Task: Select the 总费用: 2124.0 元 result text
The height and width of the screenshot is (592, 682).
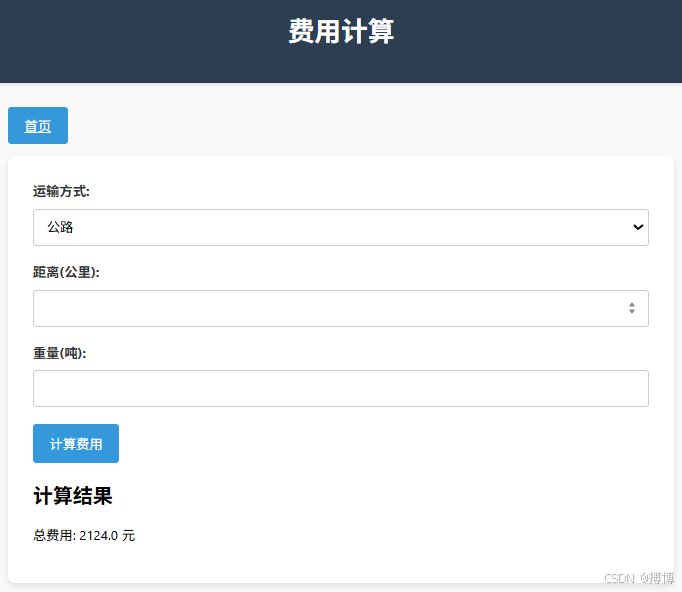Action: coord(84,535)
